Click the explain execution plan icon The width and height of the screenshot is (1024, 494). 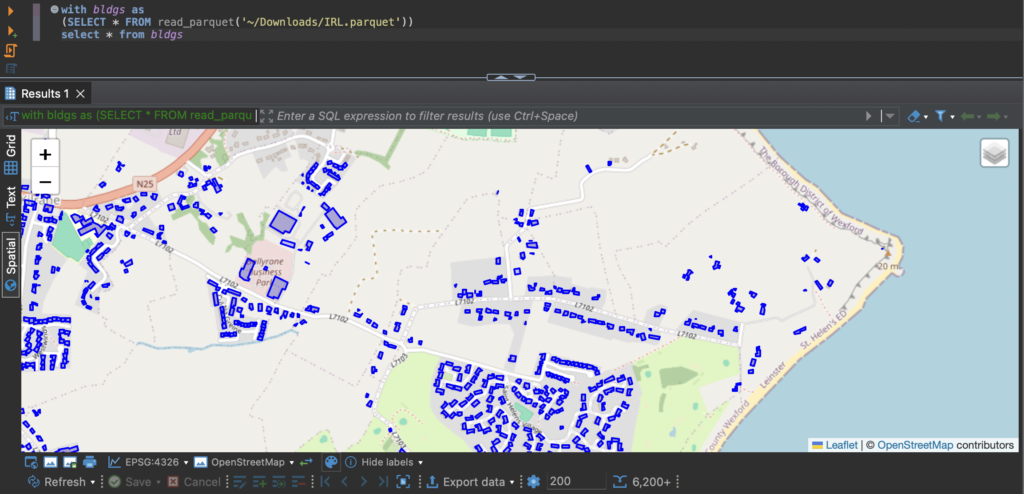(11, 69)
